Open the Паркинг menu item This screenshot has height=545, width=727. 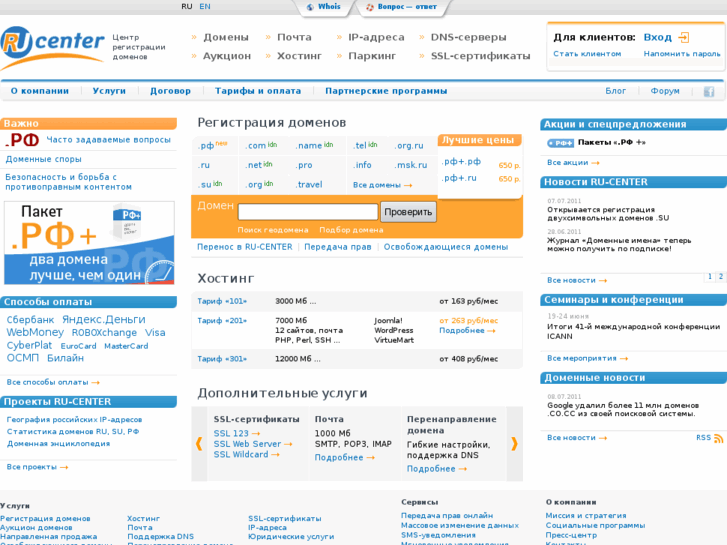click(372, 56)
